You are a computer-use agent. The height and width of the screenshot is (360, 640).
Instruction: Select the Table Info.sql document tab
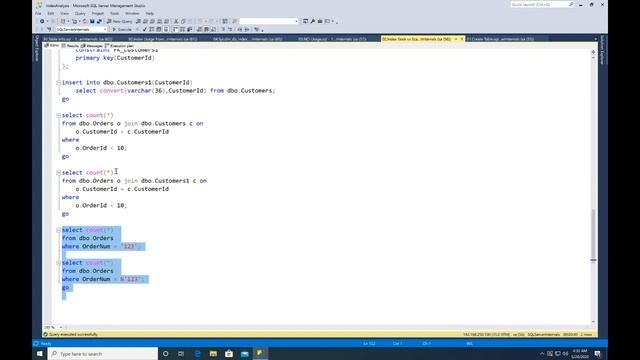77,39
